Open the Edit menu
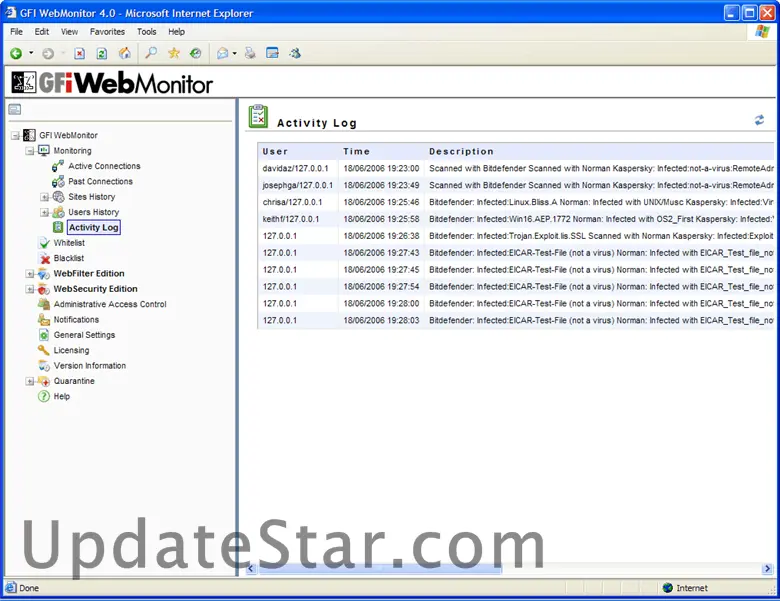The height and width of the screenshot is (601, 780). coord(42,32)
